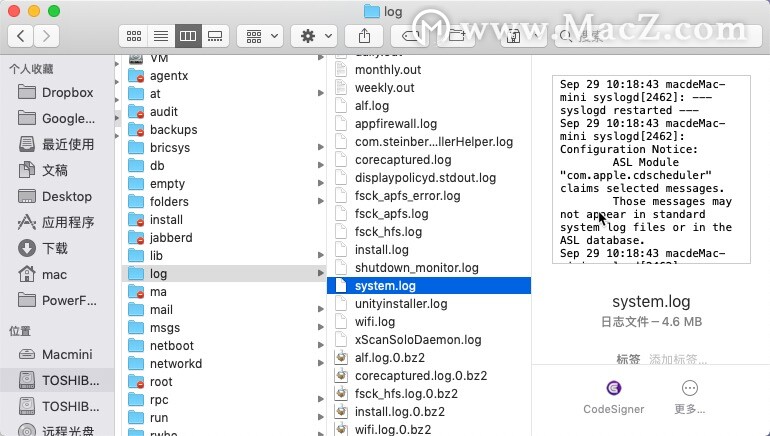
Task: Open Google Drive folder in the sidebar
Action: click(x=55, y=118)
